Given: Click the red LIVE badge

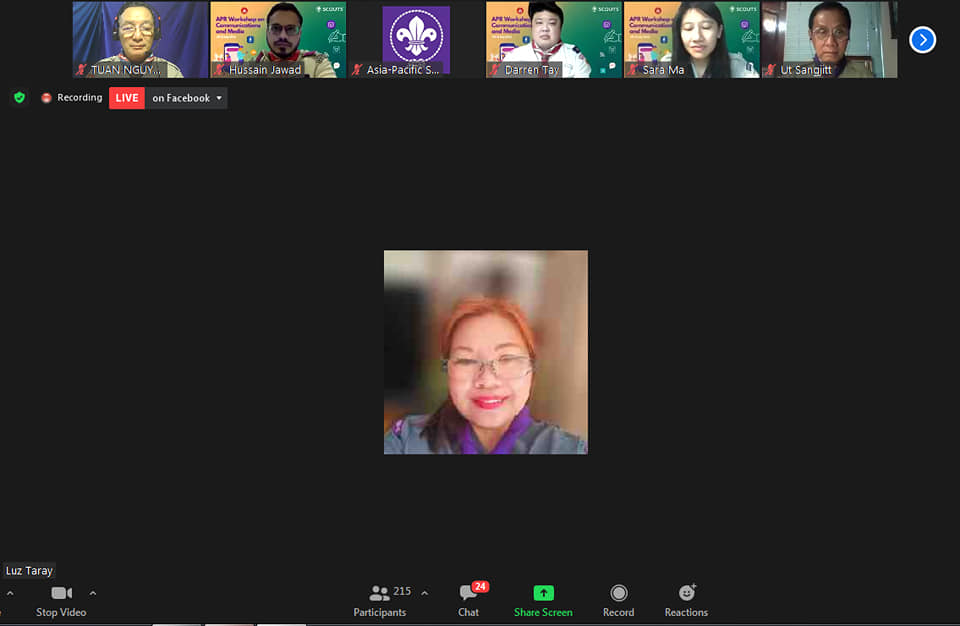Looking at the screenshot, I should 127,98.
